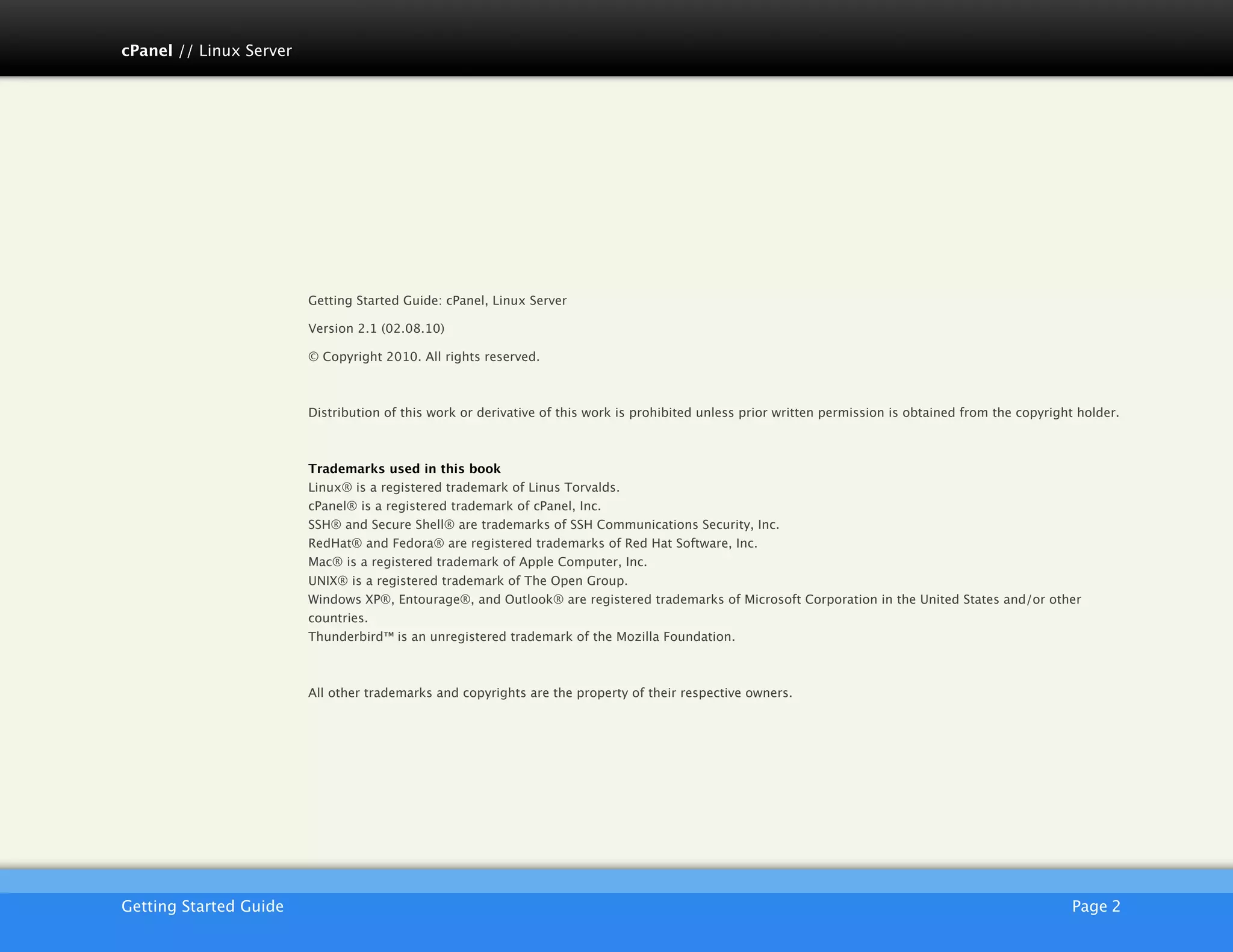Click the 'Getting Started Guide: cPanel, Linux Server' line
Image resolution: width=1233 pixels, height=952 pixels.
[x=437, y=300]
